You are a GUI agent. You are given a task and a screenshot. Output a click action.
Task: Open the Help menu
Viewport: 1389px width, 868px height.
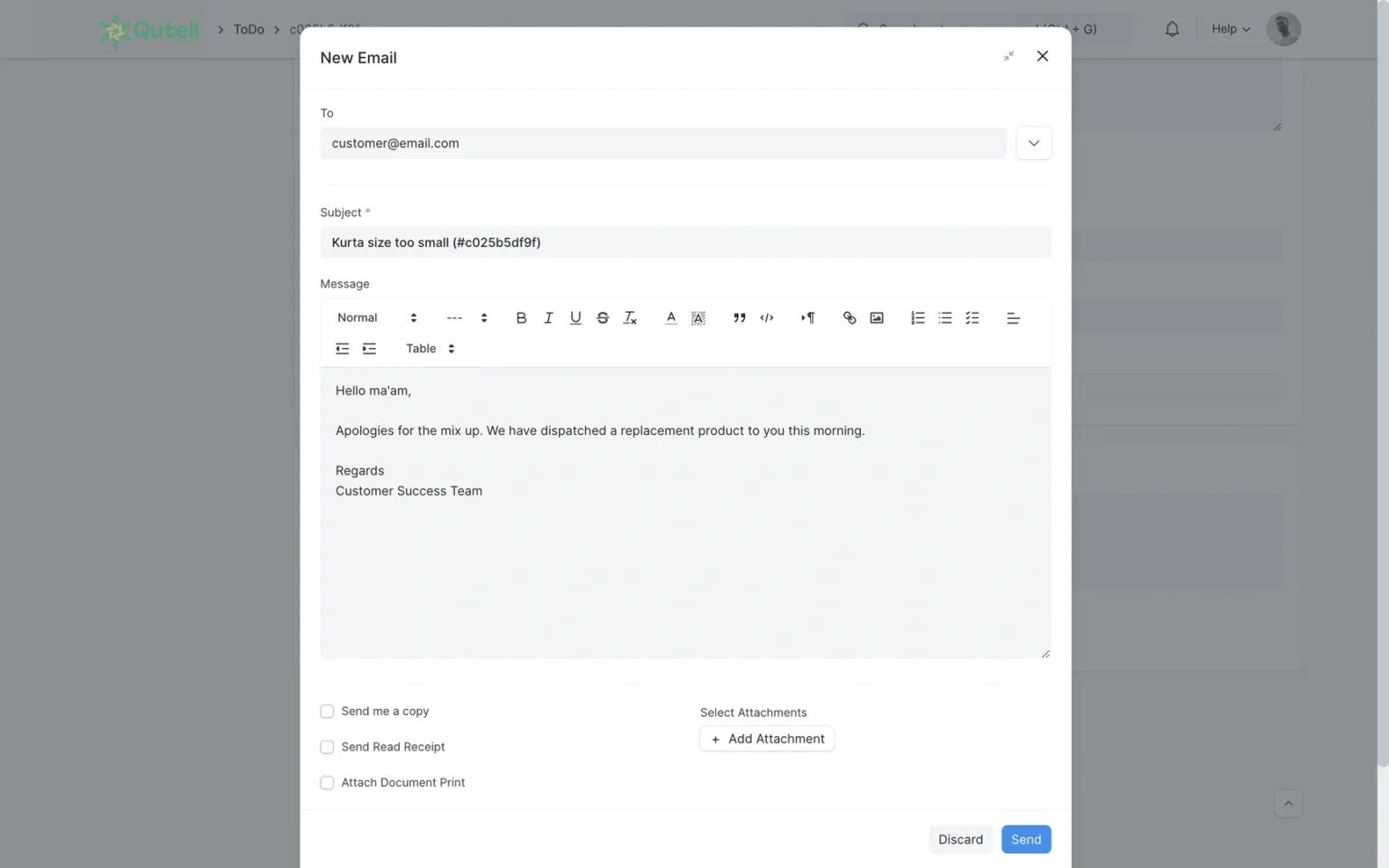(x=1230, y=29)
